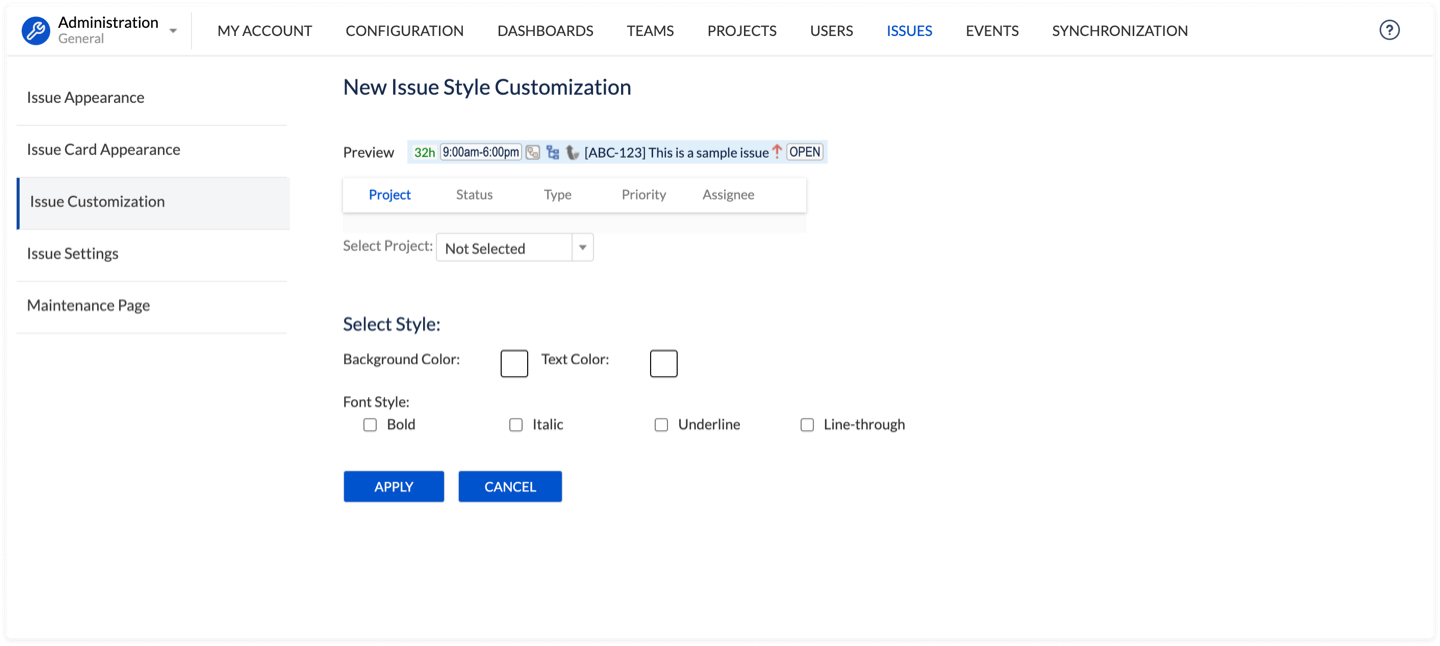Click the link icon in preview
The width and height of the screenshot is (1440, 646).
coord(533,153)
